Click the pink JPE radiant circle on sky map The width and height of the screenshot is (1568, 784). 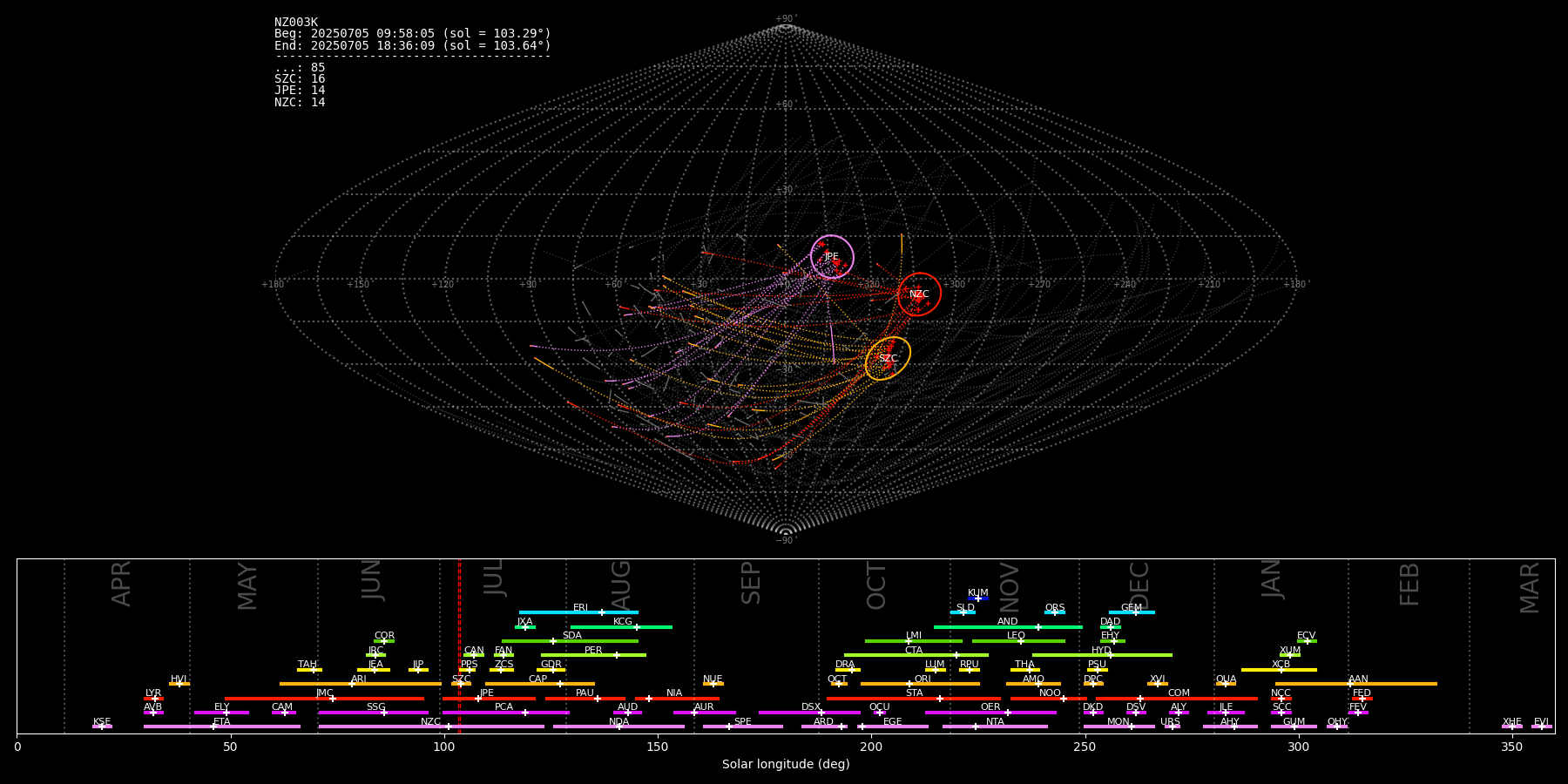pyautogui.click(x=832, y=256)
